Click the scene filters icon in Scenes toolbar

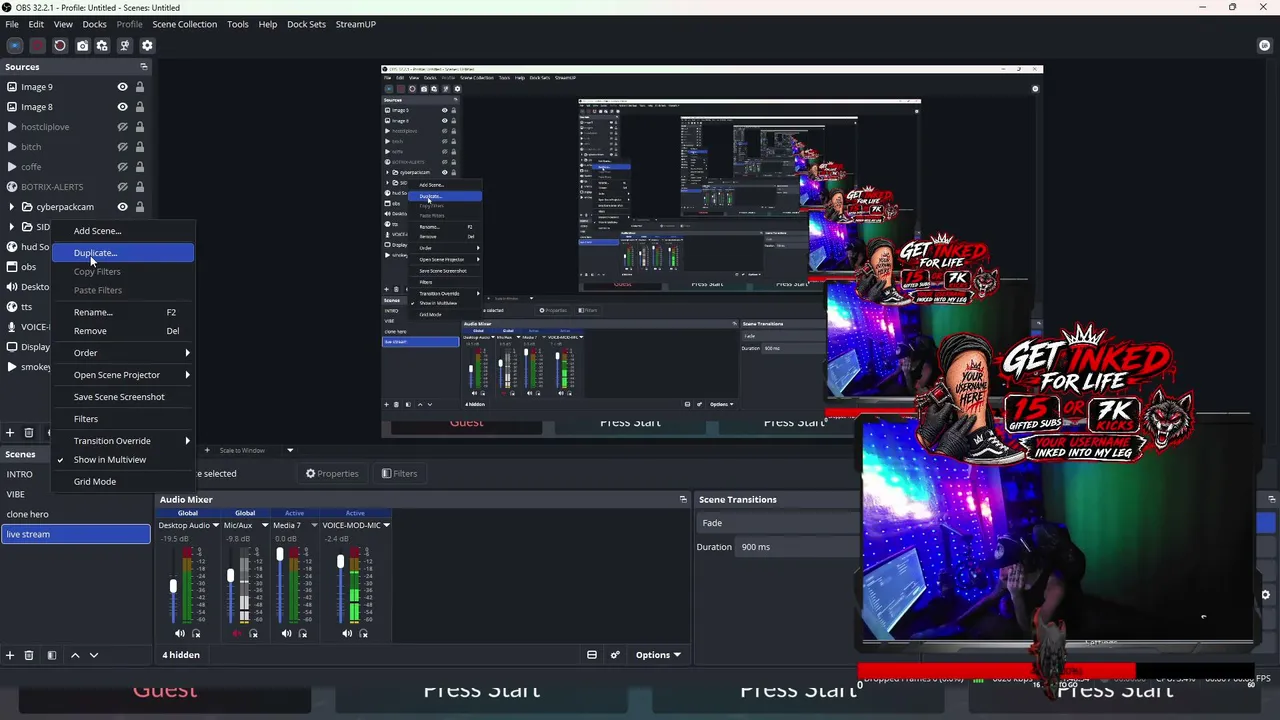coord(52,655)
